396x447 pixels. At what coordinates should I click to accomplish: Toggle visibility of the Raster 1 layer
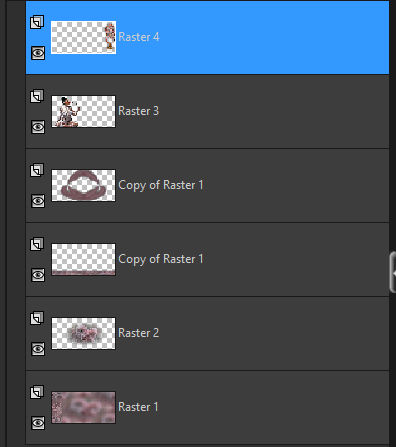pos(38,423)
